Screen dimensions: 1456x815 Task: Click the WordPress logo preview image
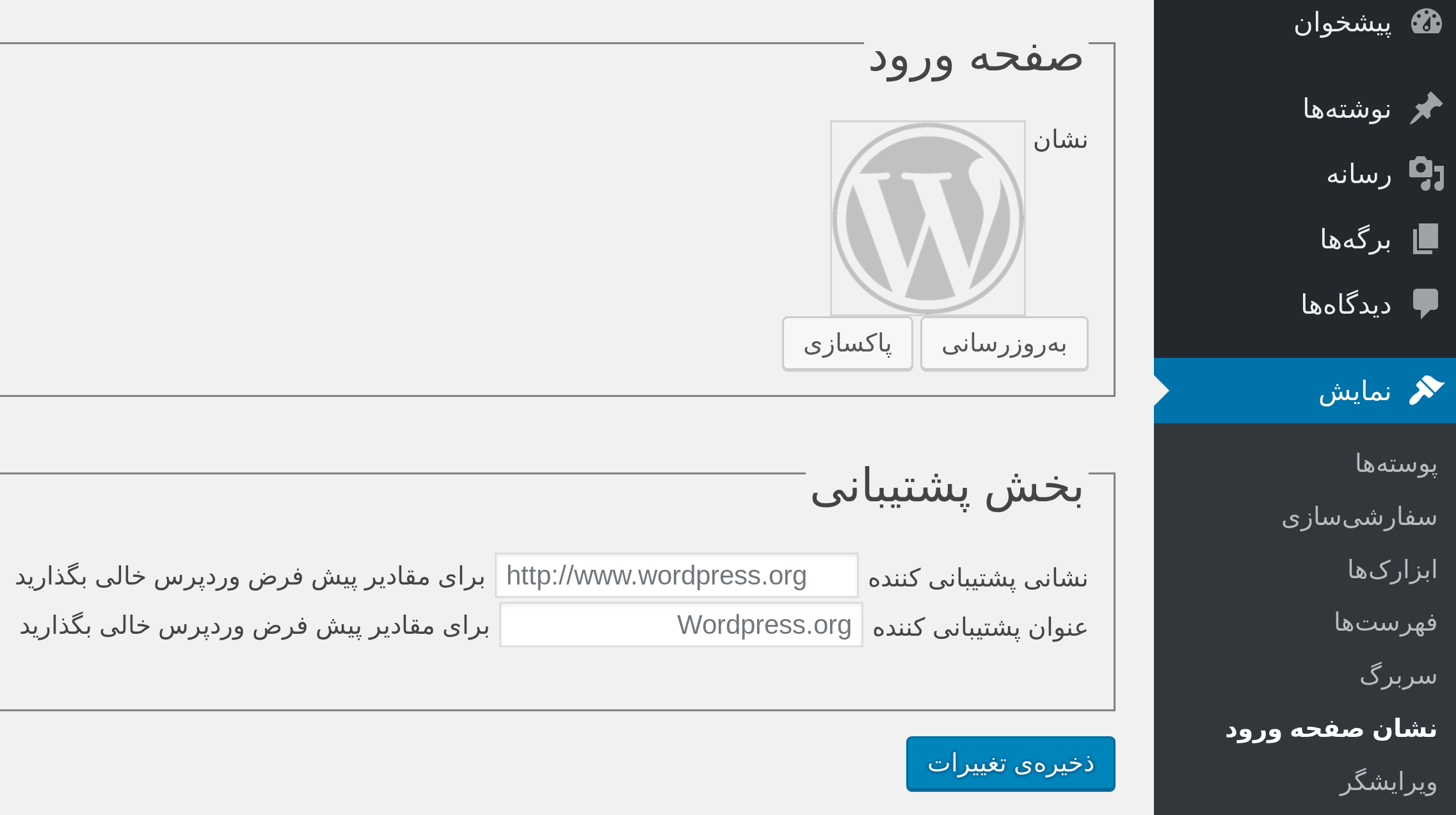click(x=927, y=218)
